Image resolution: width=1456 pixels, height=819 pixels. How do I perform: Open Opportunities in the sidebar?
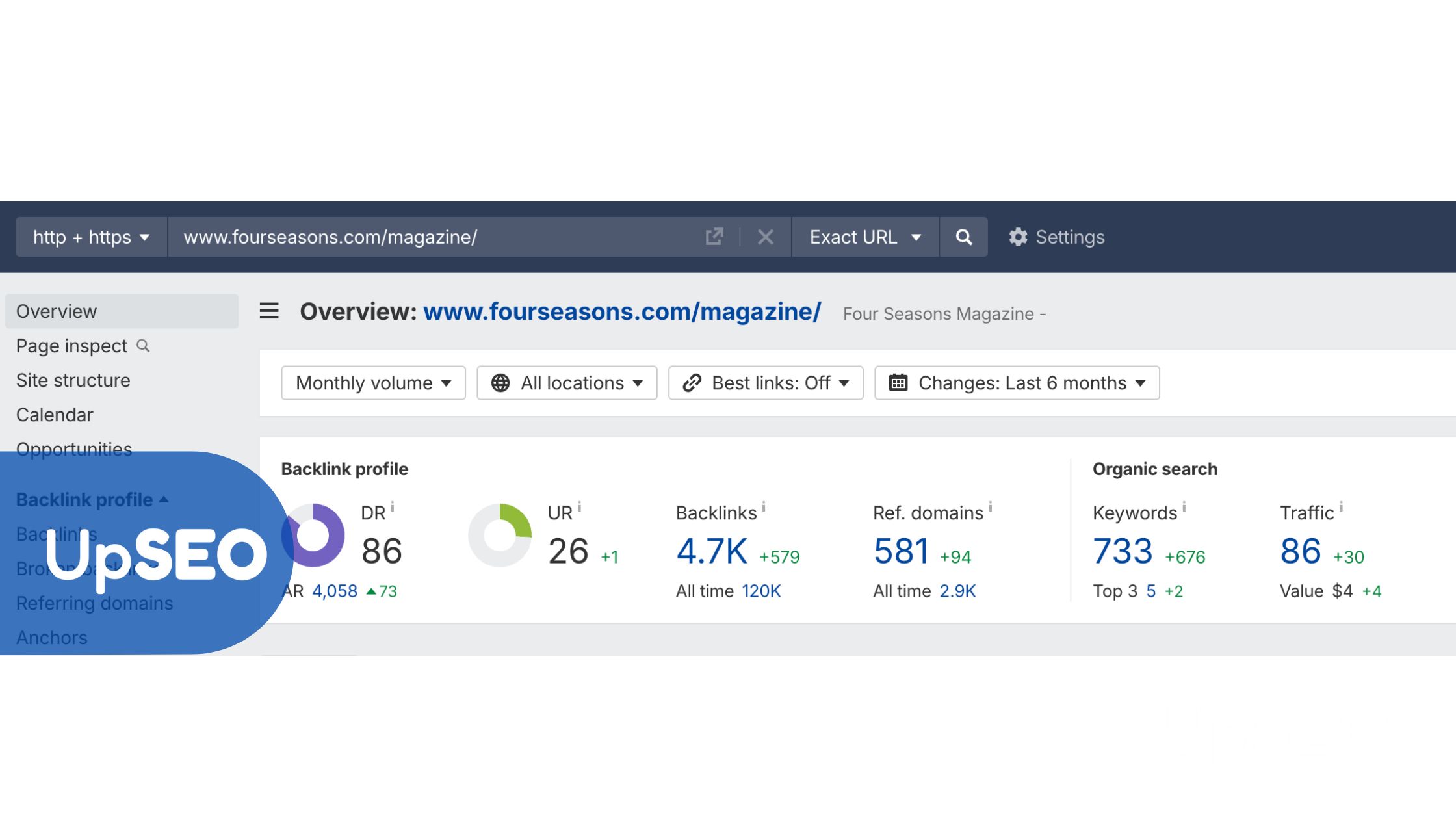tap(74, 449)
